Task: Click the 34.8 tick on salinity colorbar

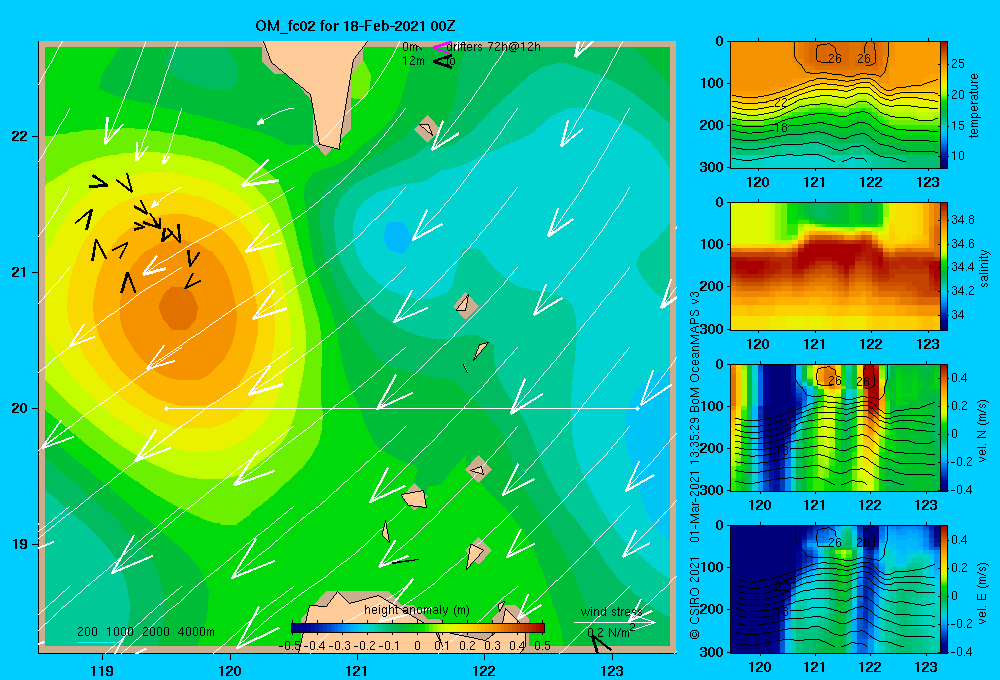Action: (x=962, y=219)
